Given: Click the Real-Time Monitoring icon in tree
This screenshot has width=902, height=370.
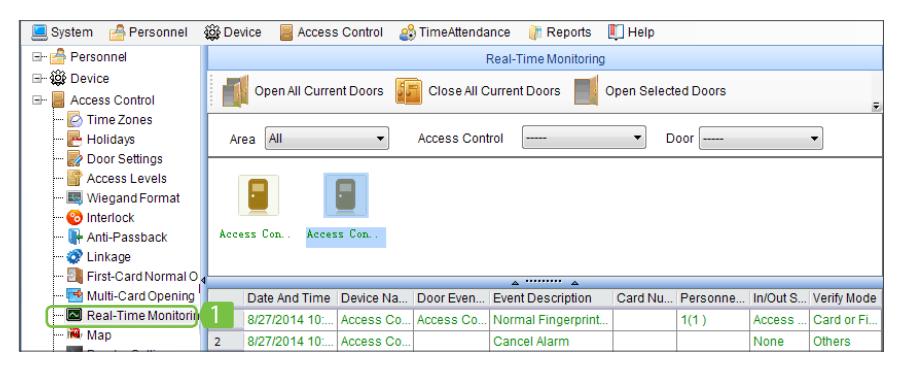Looking at the screenshot, I should point(75,316).
